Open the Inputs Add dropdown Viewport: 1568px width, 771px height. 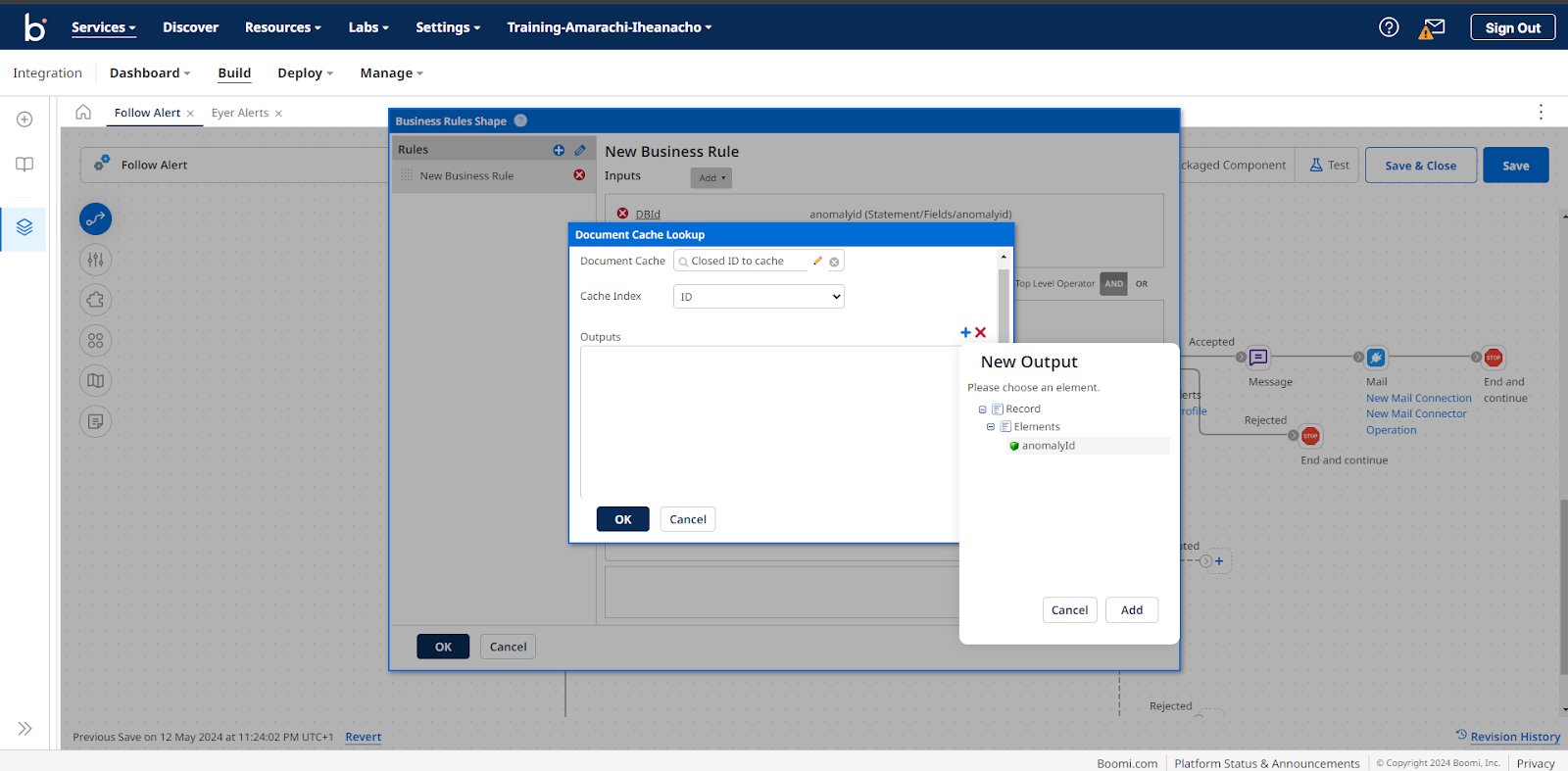click(711, 178)
